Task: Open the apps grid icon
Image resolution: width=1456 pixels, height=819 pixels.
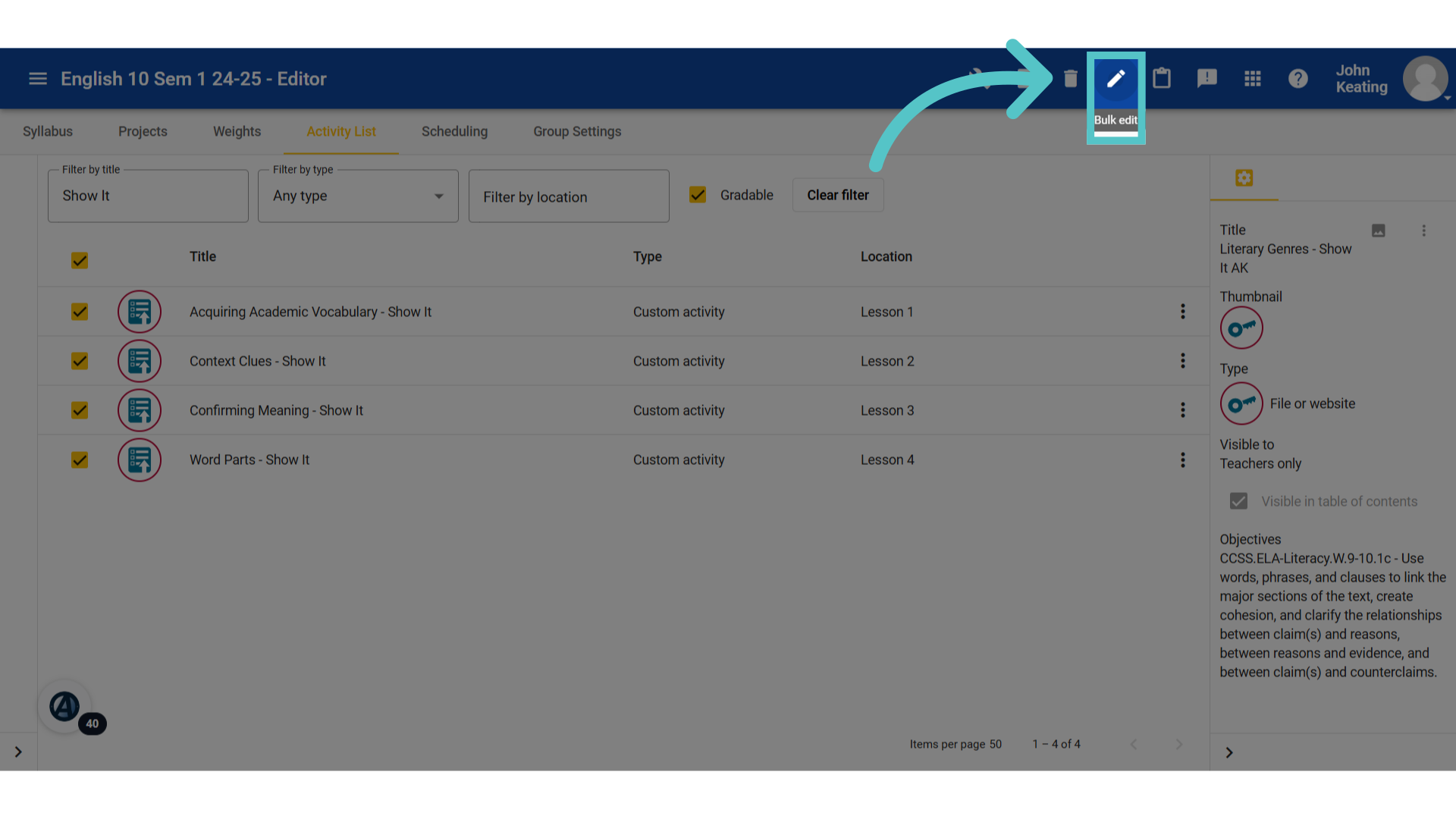Action: pos(1253,79)
